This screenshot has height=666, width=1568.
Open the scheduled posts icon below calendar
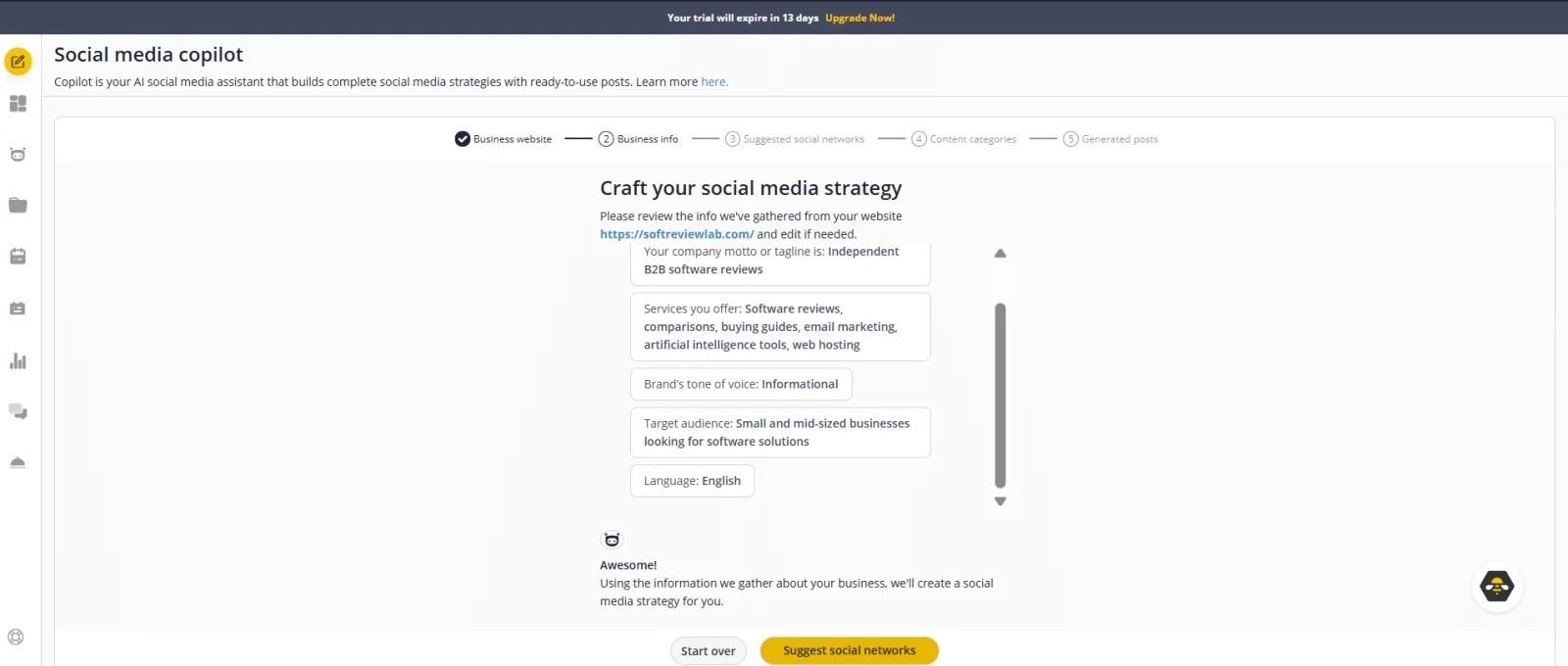point(18,309)
